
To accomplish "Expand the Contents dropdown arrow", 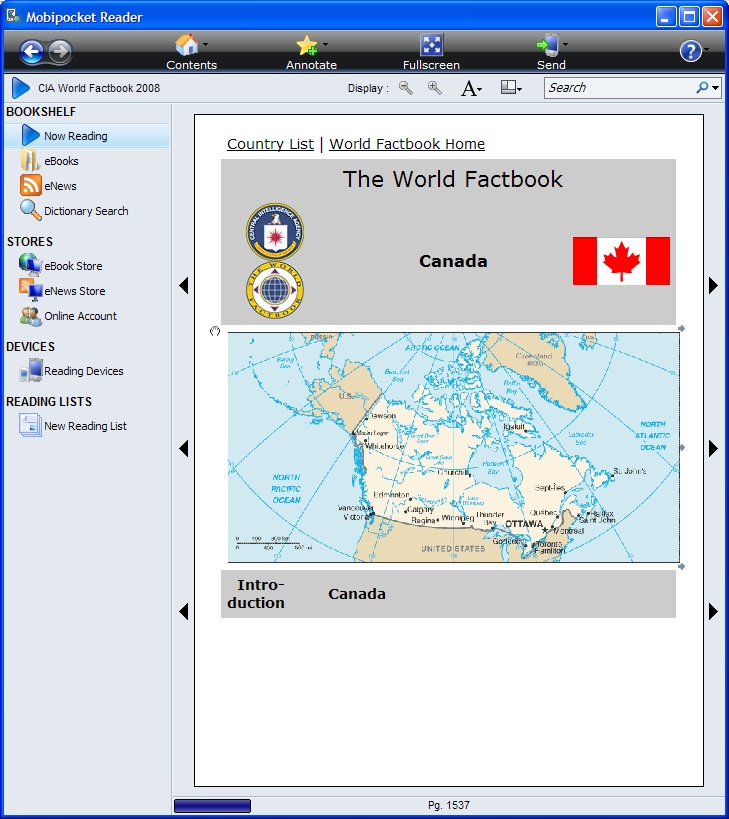I will pos(205,44).
